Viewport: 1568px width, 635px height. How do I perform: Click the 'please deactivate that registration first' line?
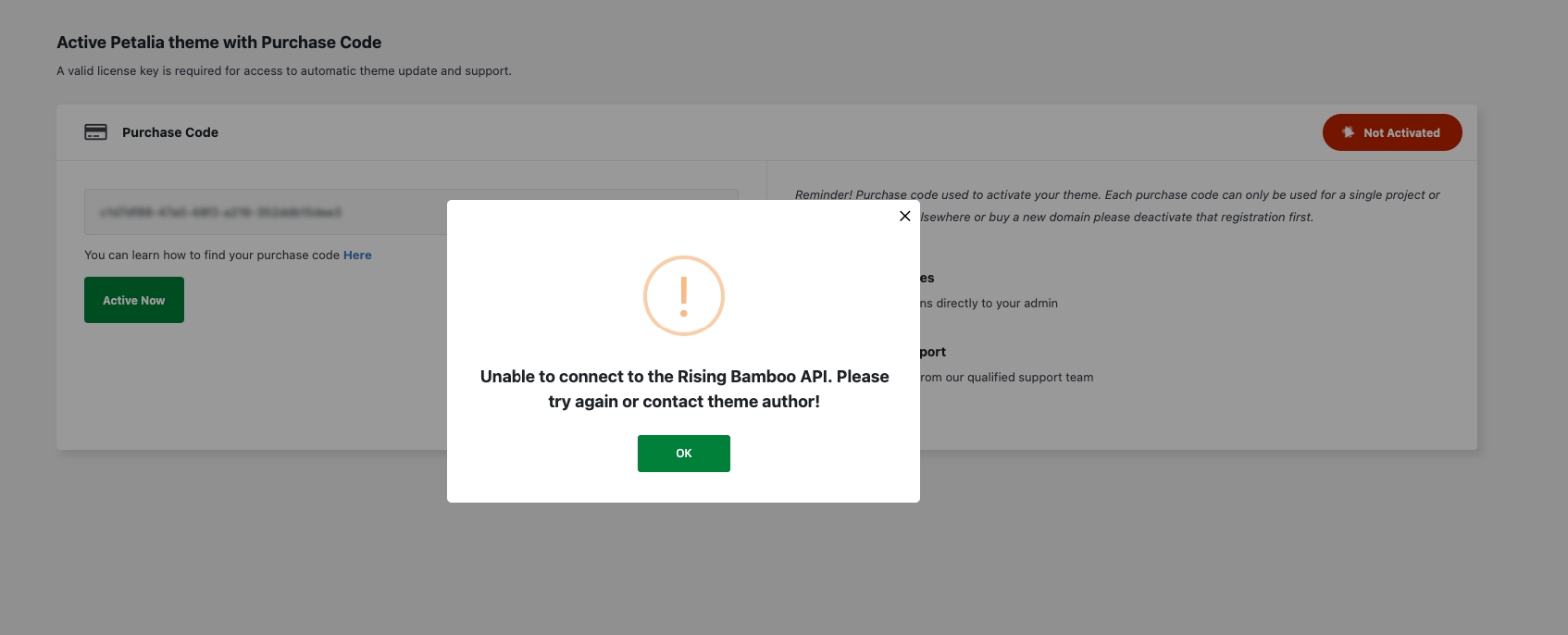(x=1116, y=218)
